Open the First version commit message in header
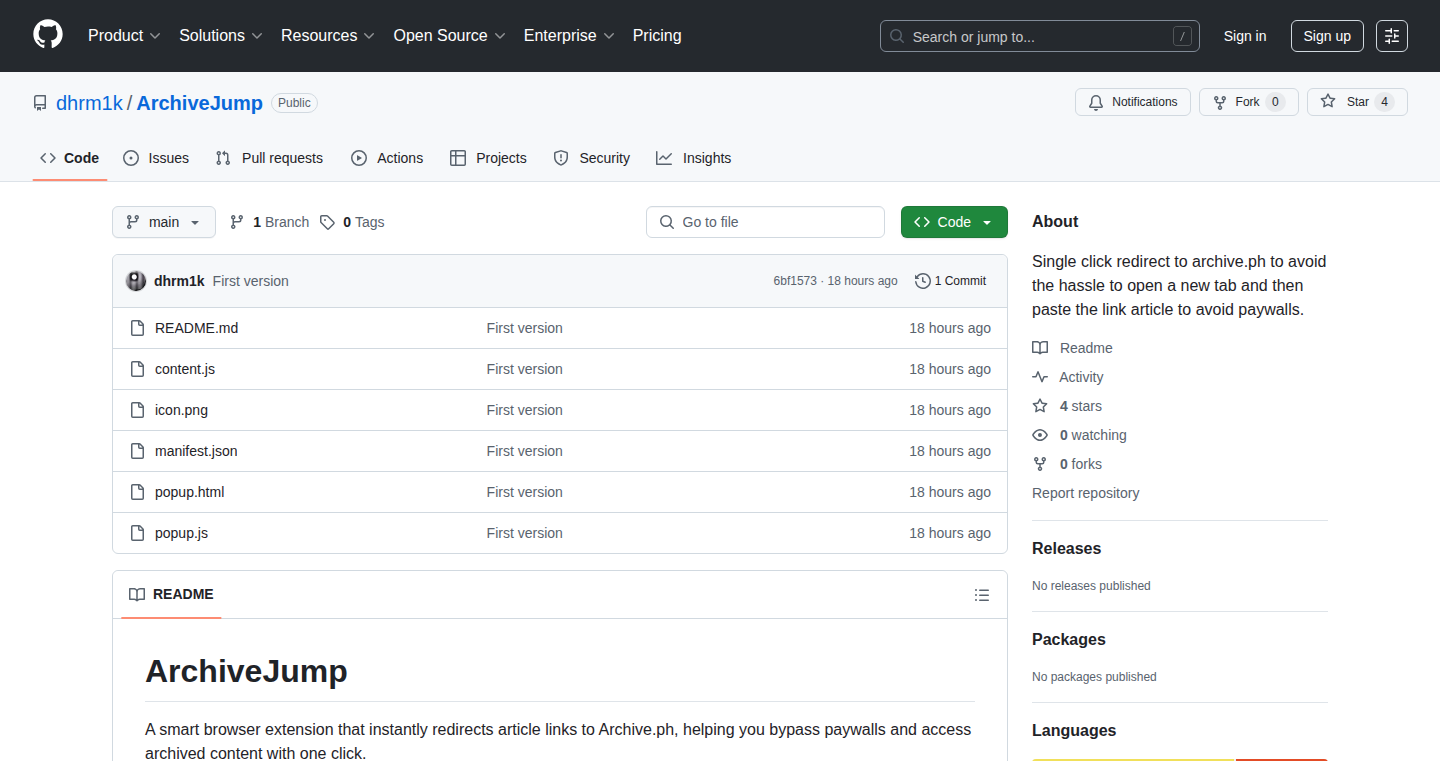 pos(251,281)
